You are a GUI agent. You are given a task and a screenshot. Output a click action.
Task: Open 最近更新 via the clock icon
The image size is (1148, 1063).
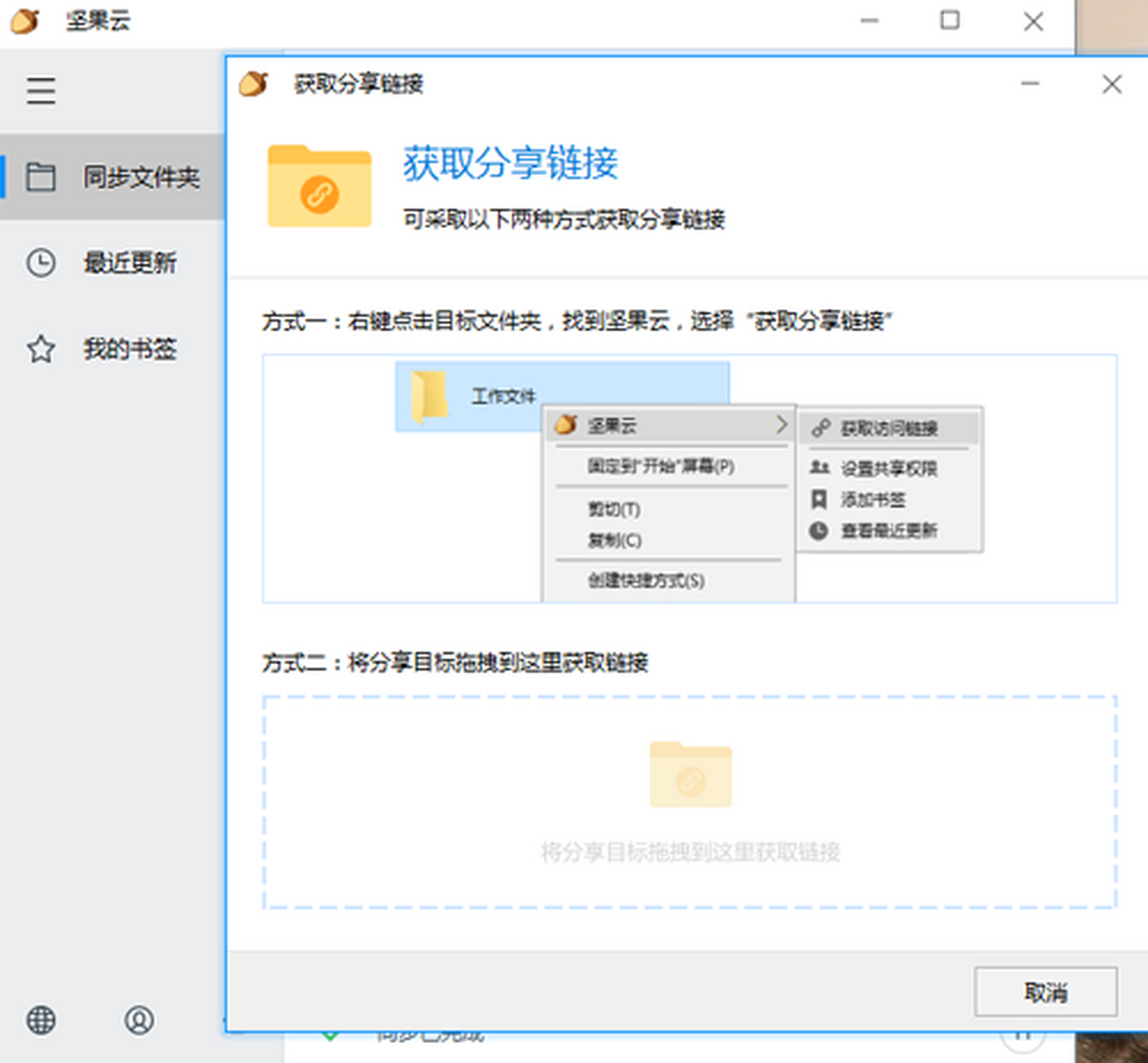[41, 263]
